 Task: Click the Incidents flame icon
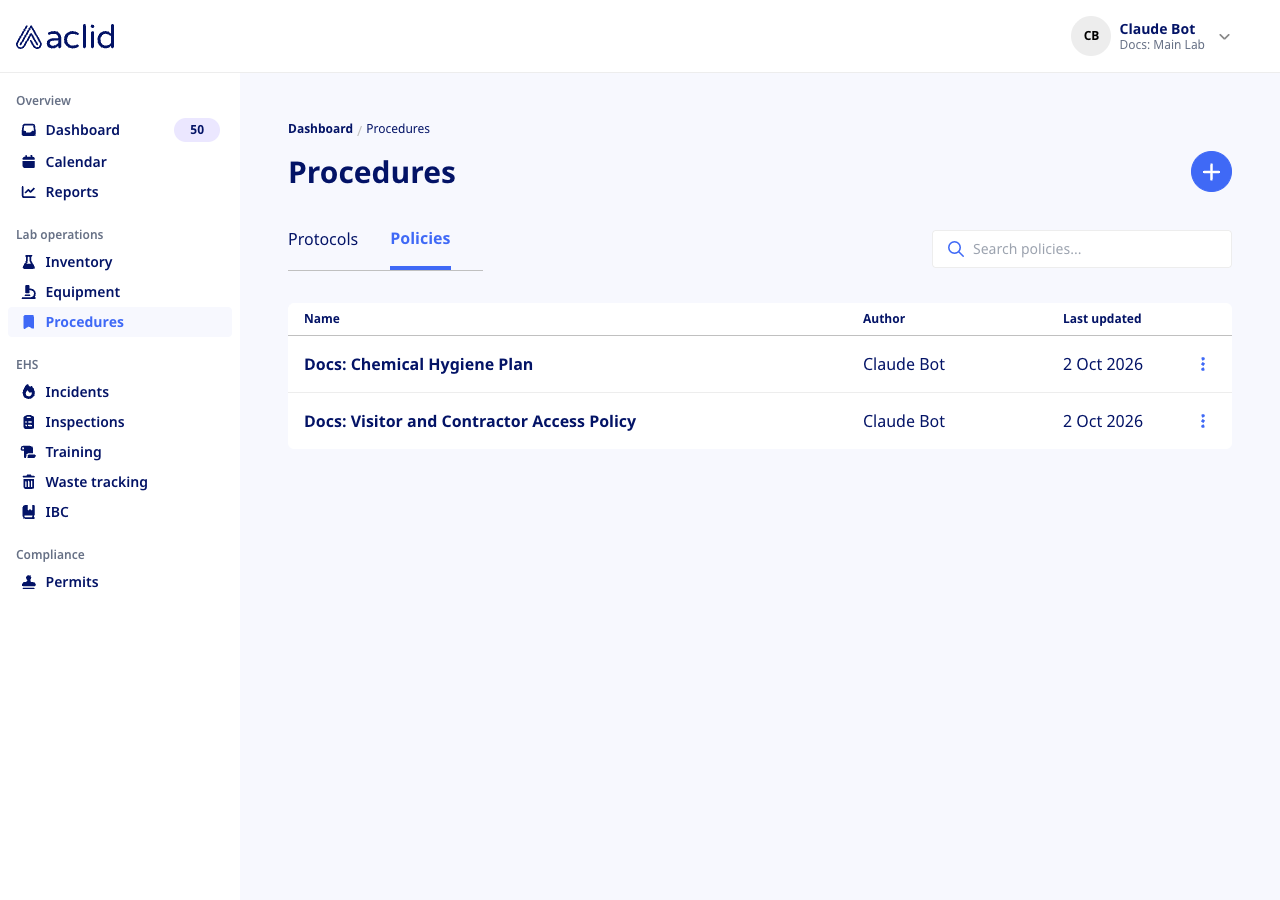[x=29, y=392]
